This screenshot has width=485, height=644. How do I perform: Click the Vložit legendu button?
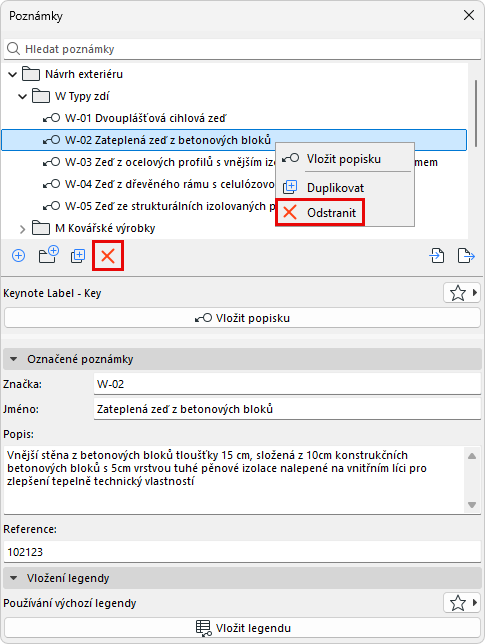pyautogui.click(x=242, y=628)
